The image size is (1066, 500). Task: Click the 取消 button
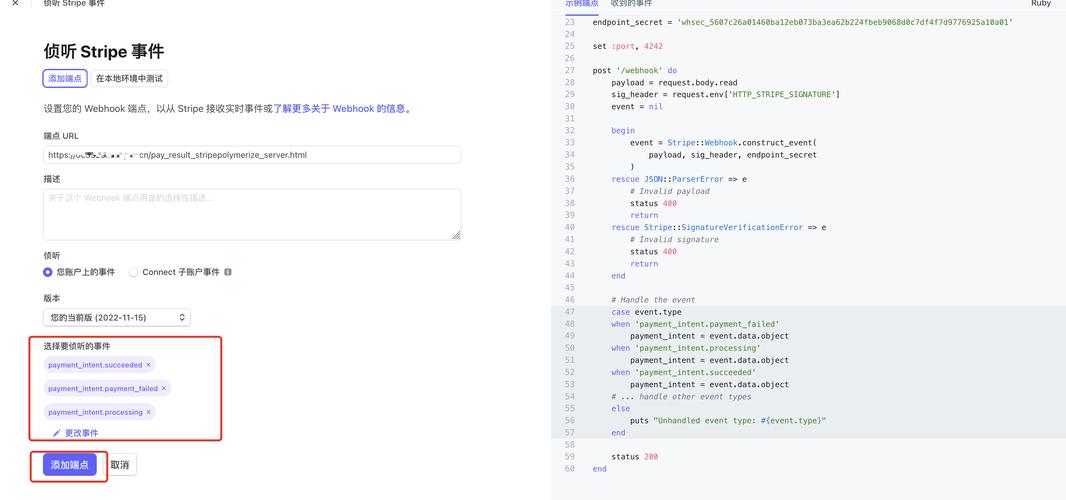pos(120,465)
